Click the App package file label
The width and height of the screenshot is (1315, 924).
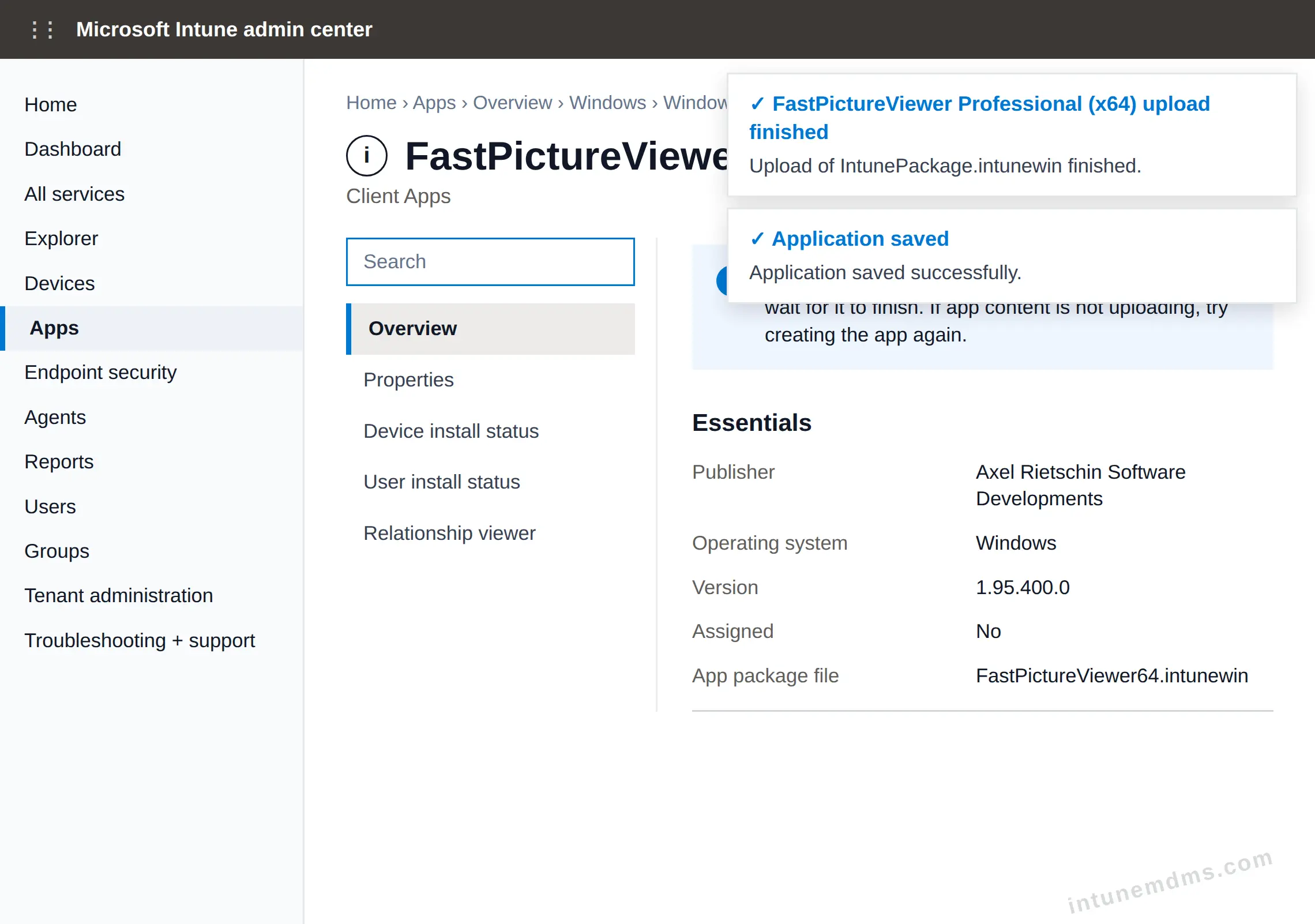765,675
